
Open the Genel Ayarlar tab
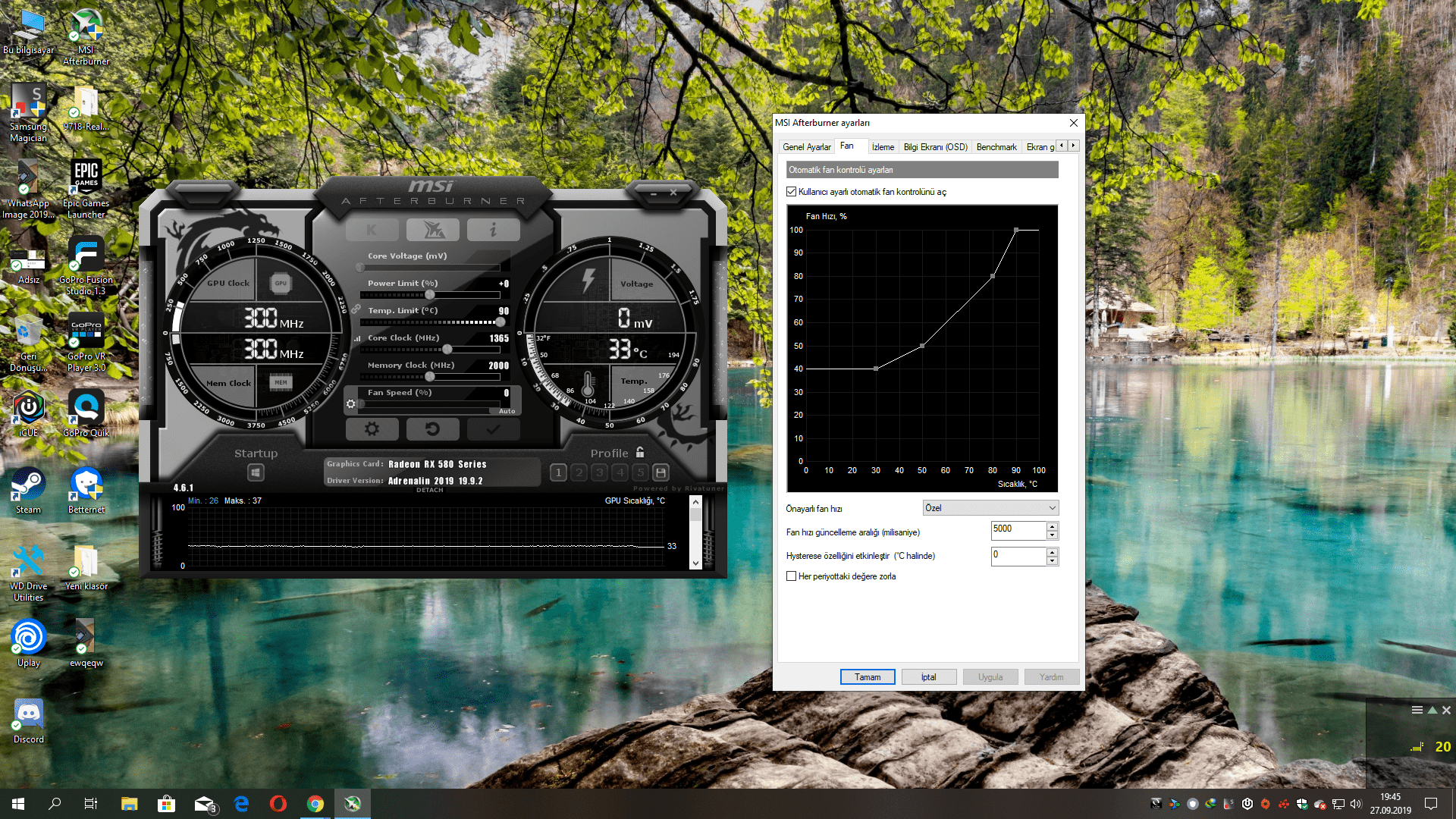(x=806, y=147)
